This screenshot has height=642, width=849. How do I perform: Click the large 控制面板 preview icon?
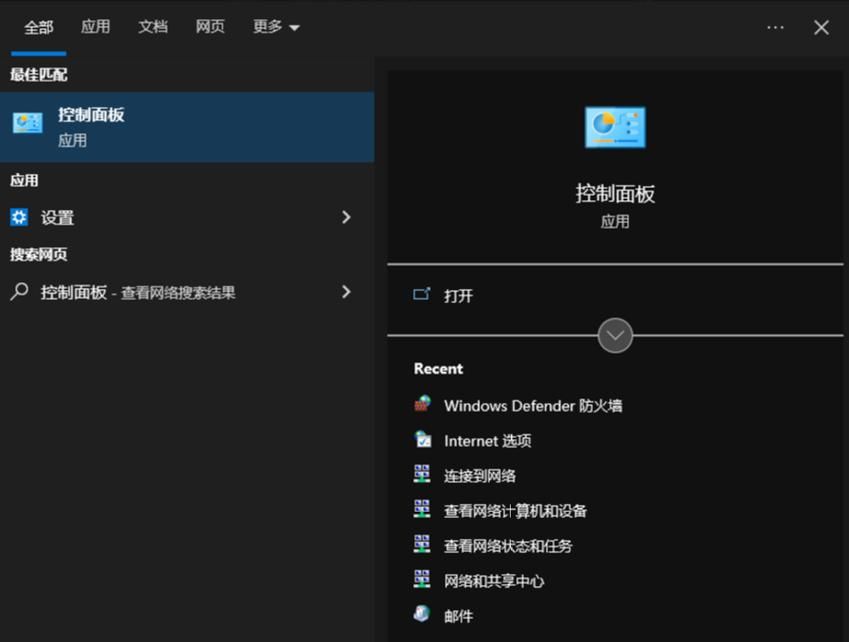click(615, 126)
